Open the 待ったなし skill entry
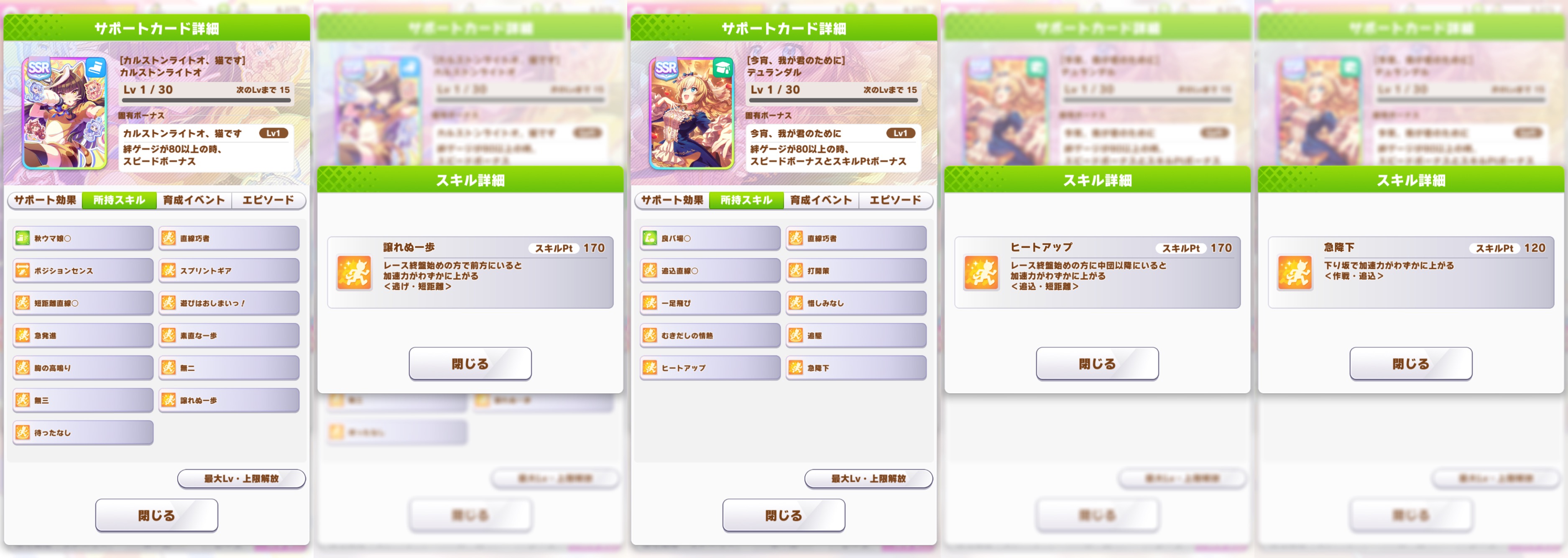This screenshot has width=1568, height=558. pos(83,433)
